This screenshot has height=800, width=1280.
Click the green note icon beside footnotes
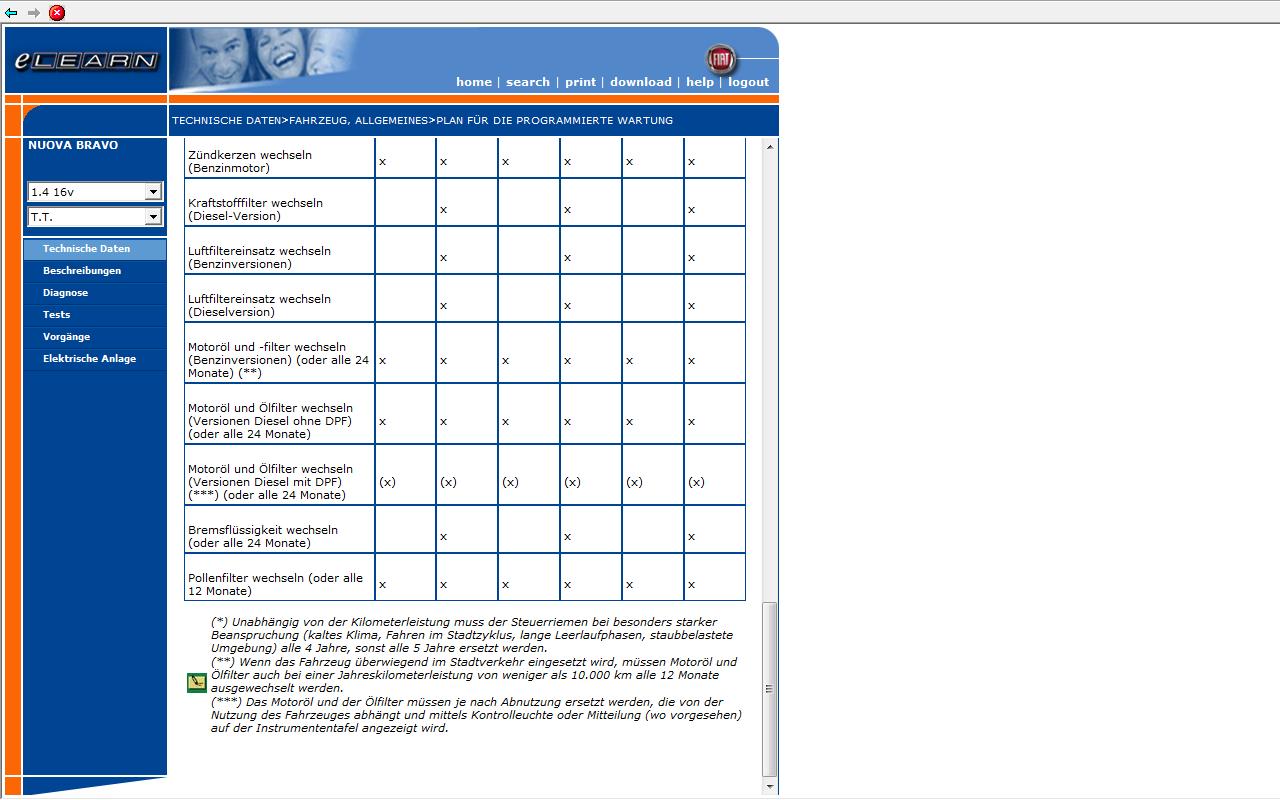pos(197,683)
